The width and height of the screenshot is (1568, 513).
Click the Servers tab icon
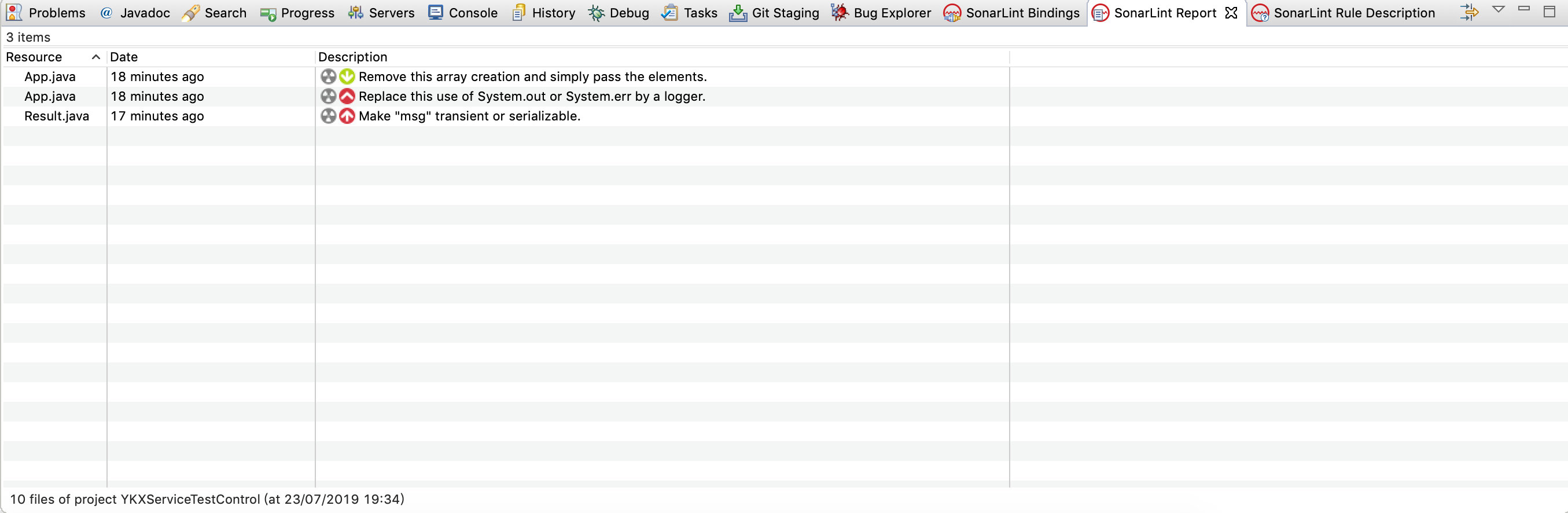coord(355,13)
